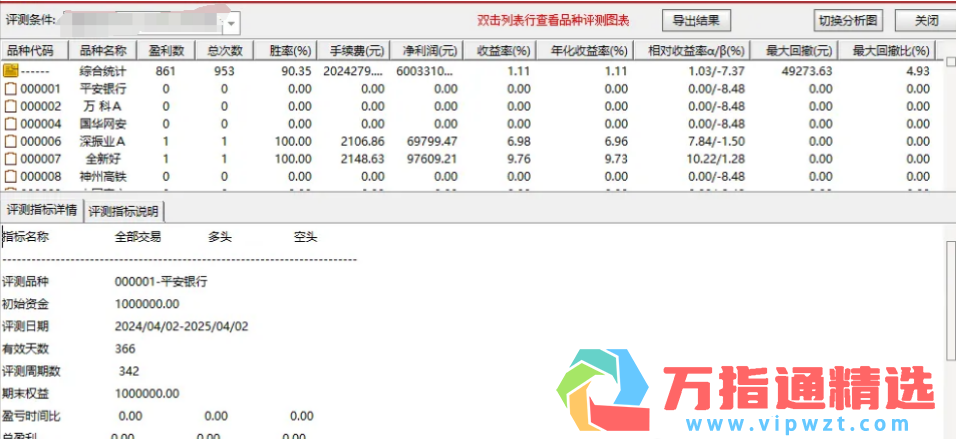Click the icon beside 000002
This screenshot has height=439, width=956.
10,106
